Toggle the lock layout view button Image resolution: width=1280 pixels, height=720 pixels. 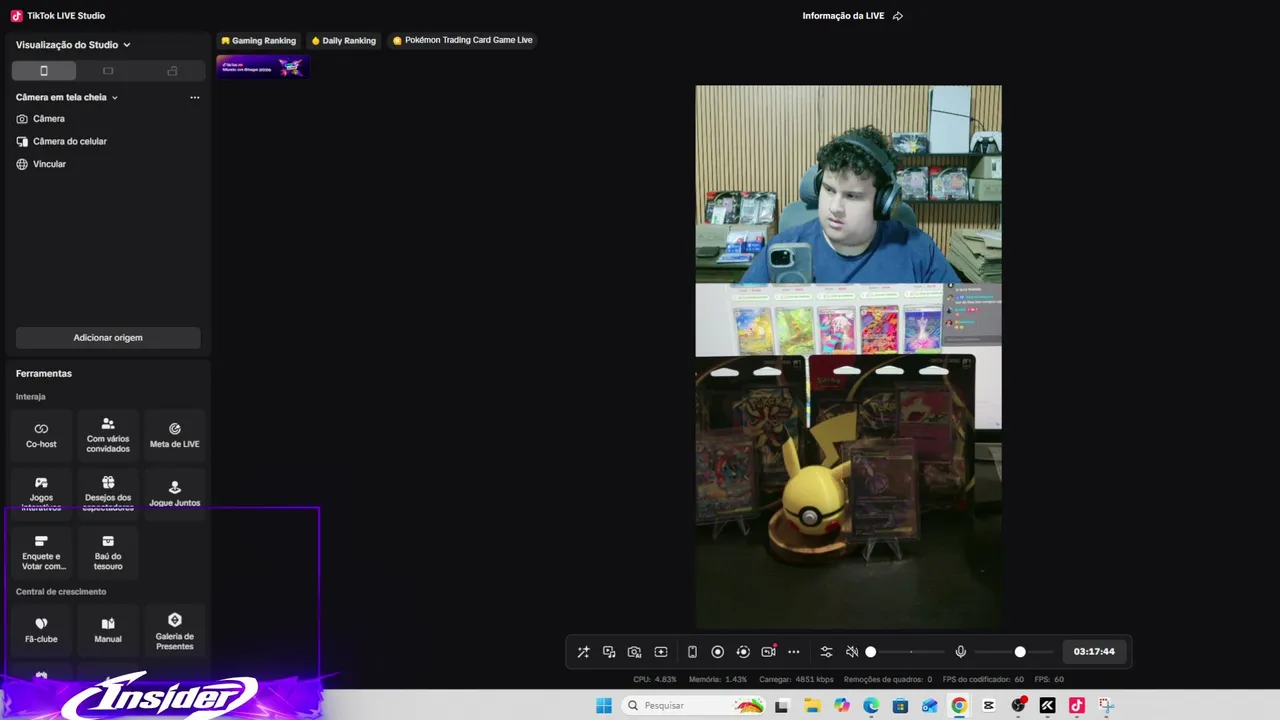click(x=172, y=71)
